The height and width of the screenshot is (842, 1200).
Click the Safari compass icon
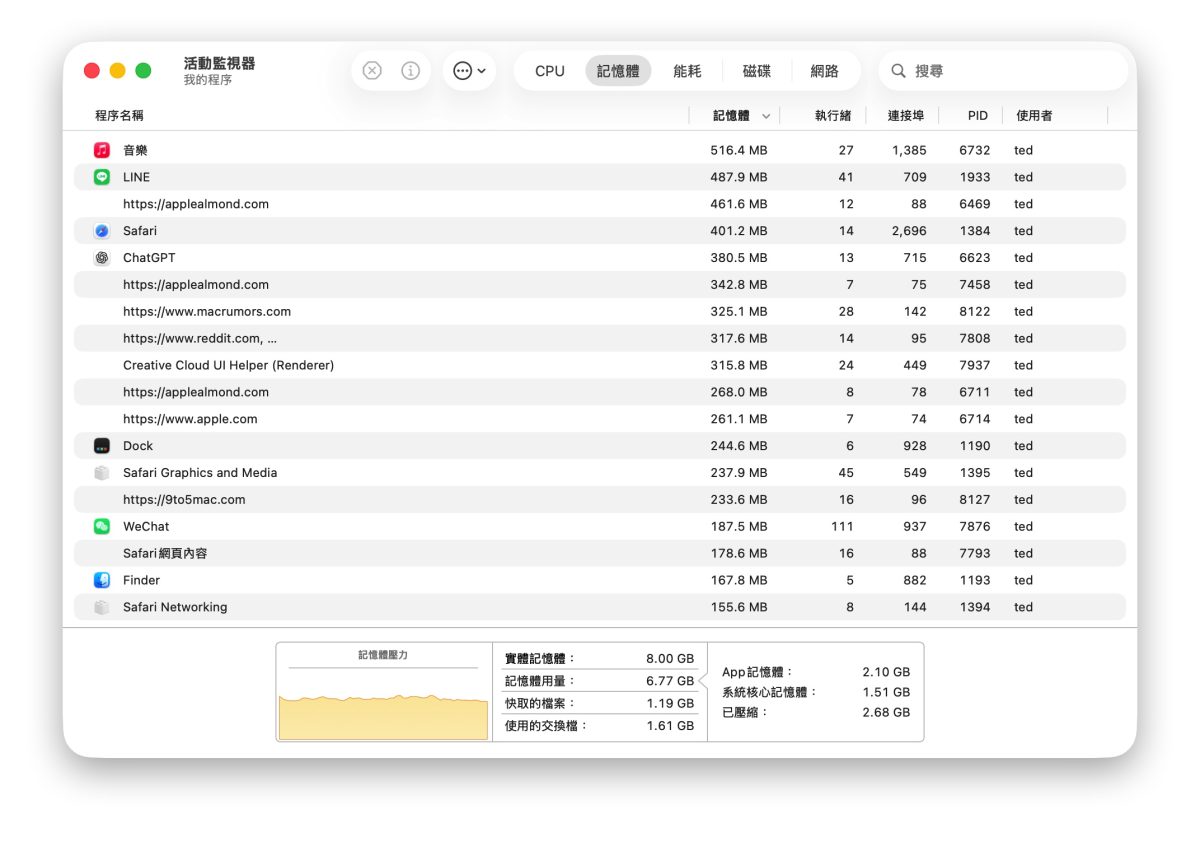(102, 231)
